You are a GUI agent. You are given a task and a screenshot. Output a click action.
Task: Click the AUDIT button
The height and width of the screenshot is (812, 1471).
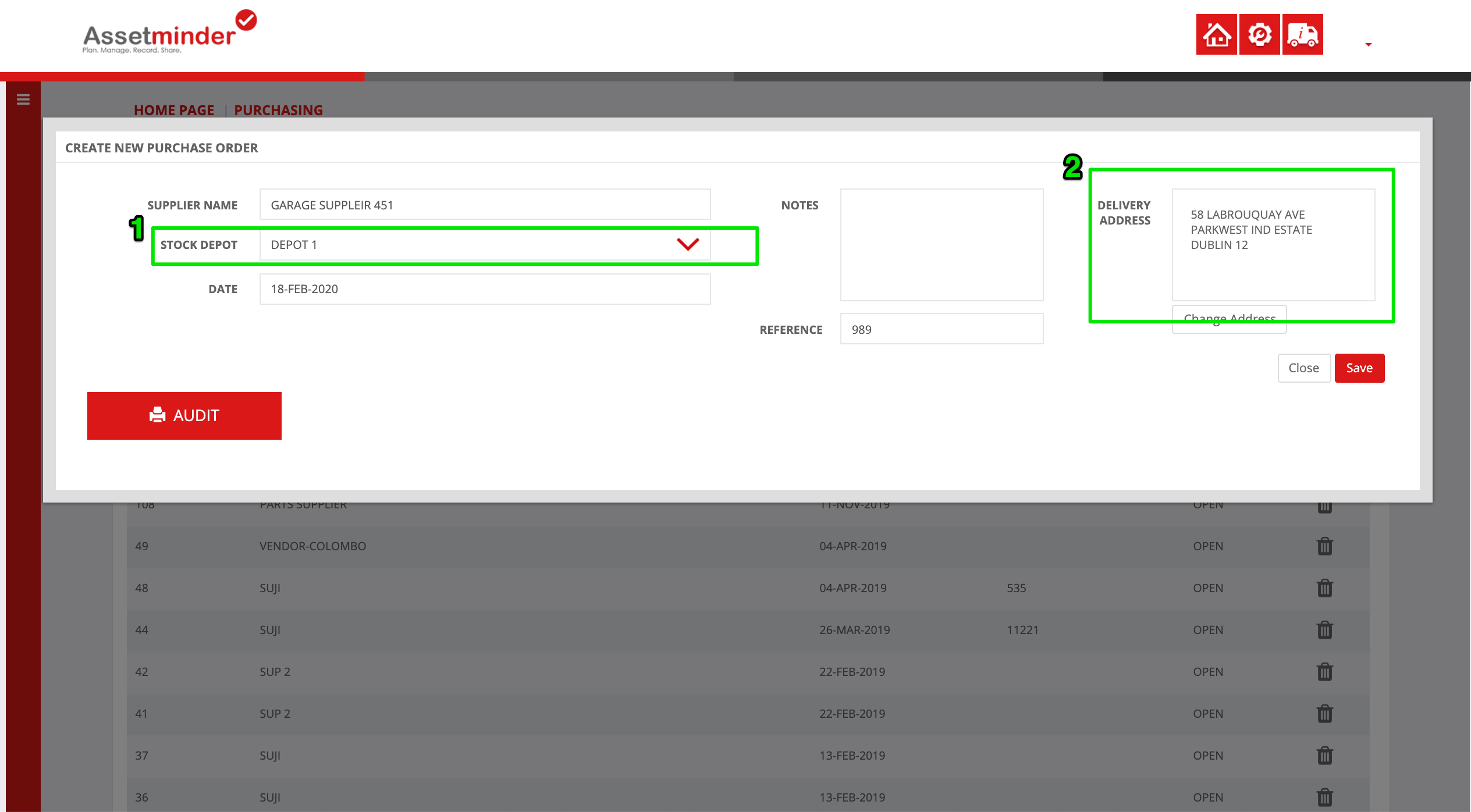click(x=184, y=415)
